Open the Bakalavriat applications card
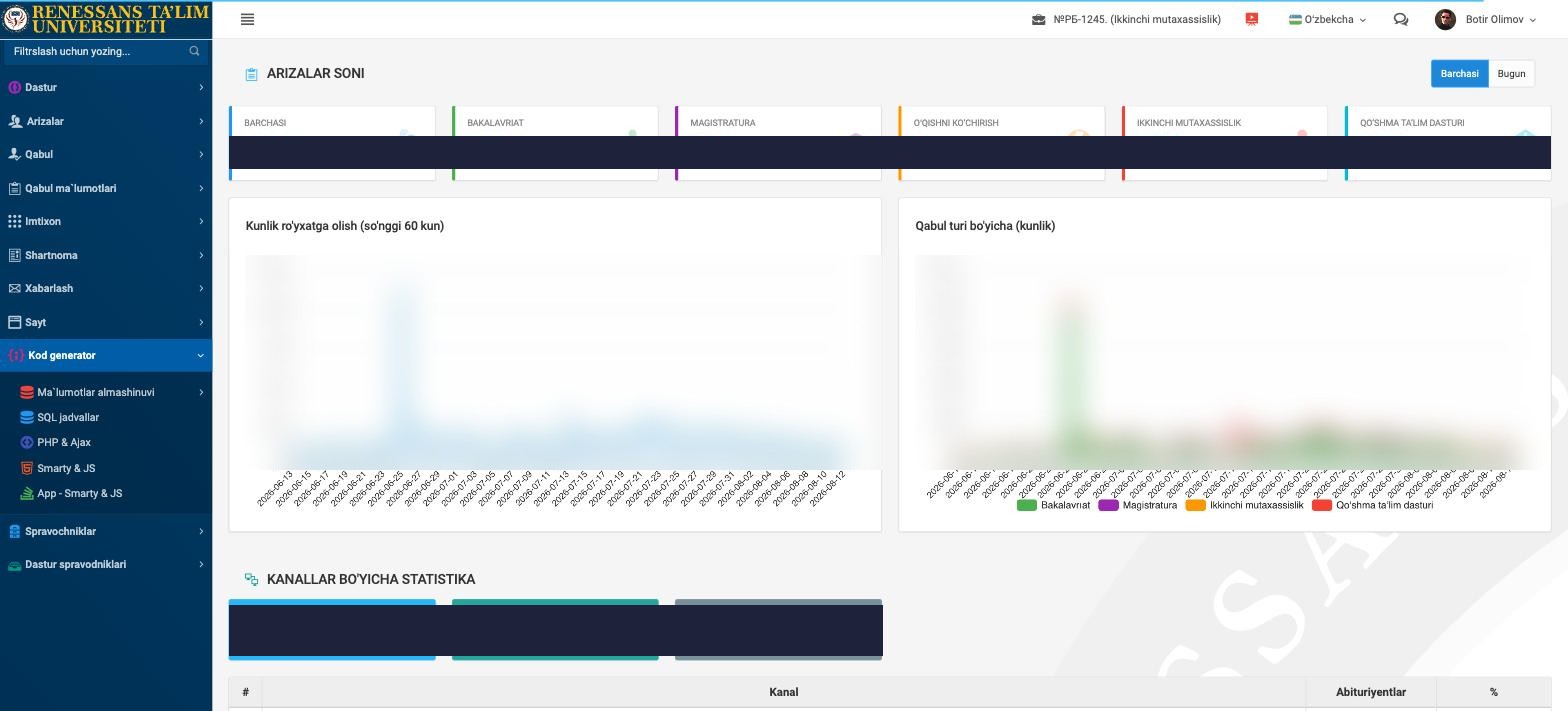 pos(555,143)
